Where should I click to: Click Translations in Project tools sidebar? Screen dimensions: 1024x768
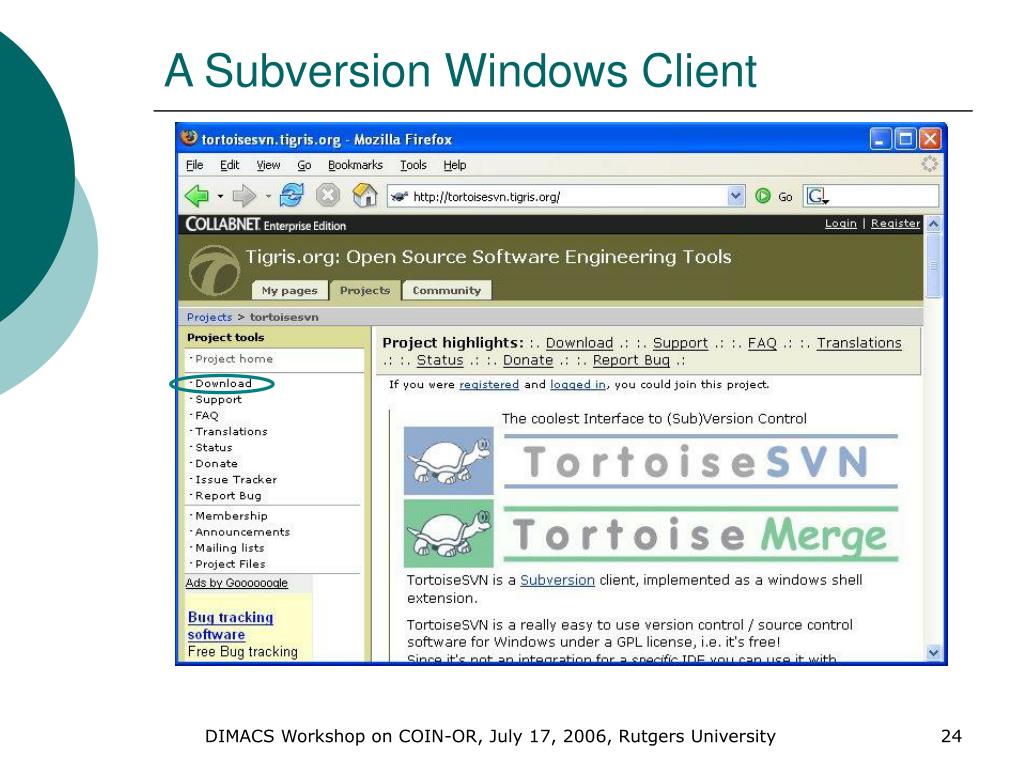(231, 432)
